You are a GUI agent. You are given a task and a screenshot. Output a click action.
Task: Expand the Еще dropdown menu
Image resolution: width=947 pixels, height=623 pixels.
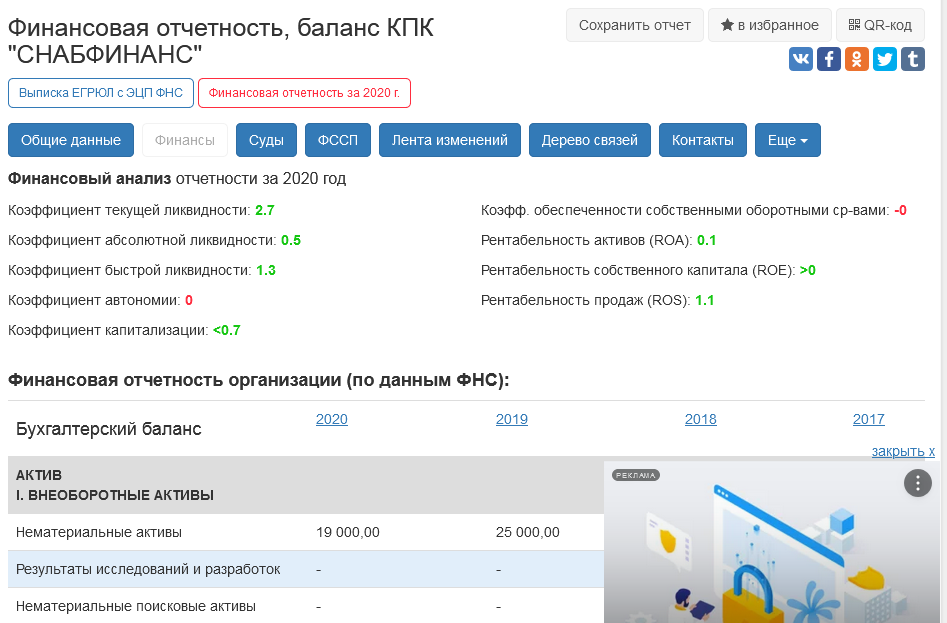788,140
